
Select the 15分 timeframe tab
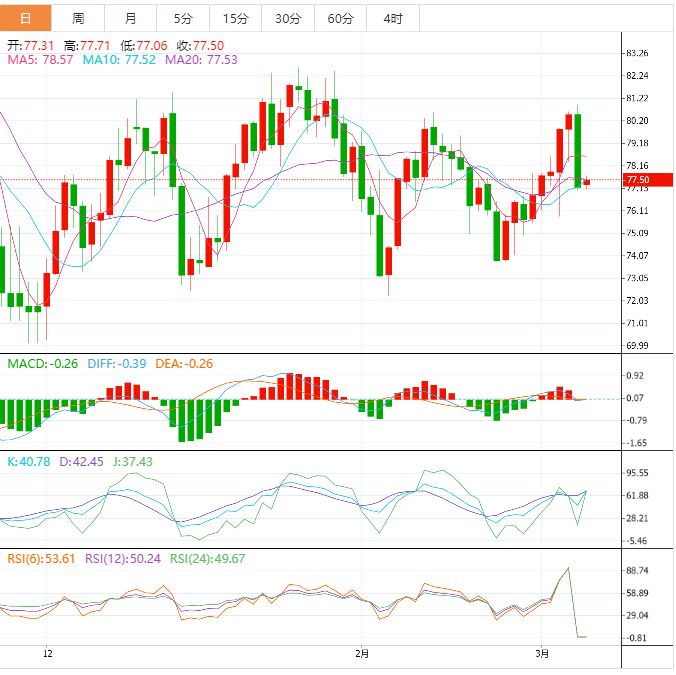[235, 18]
